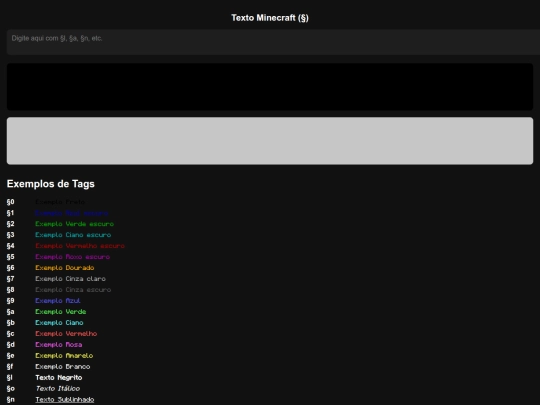Click the §0 tag code
540x405 pixels.
(11, 202)
